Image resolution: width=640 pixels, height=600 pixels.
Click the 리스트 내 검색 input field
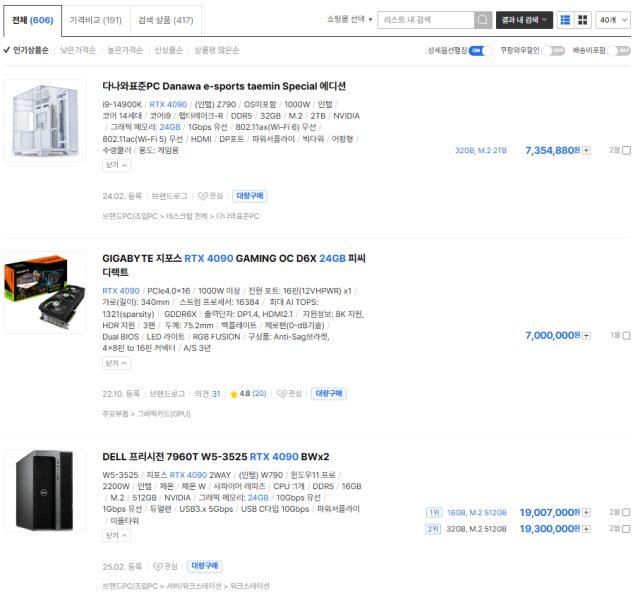(x=426, y=20)
